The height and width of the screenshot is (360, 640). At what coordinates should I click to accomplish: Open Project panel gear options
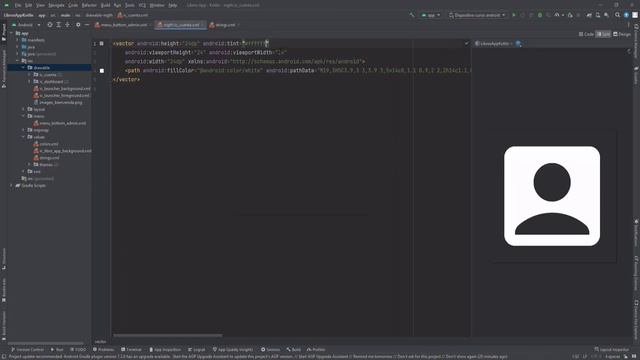pos(78,25)
